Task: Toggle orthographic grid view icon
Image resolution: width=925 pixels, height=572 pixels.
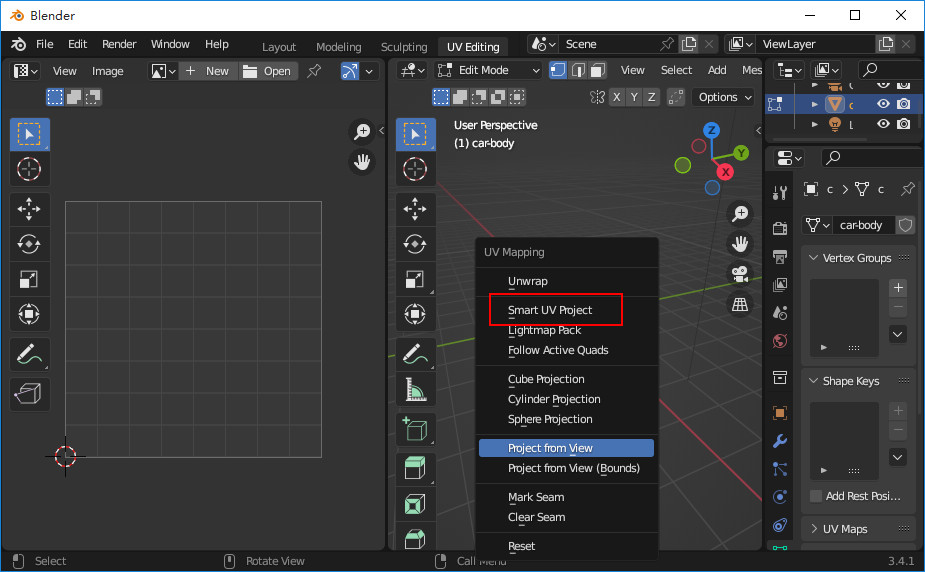Action: (x=740, y=304)
